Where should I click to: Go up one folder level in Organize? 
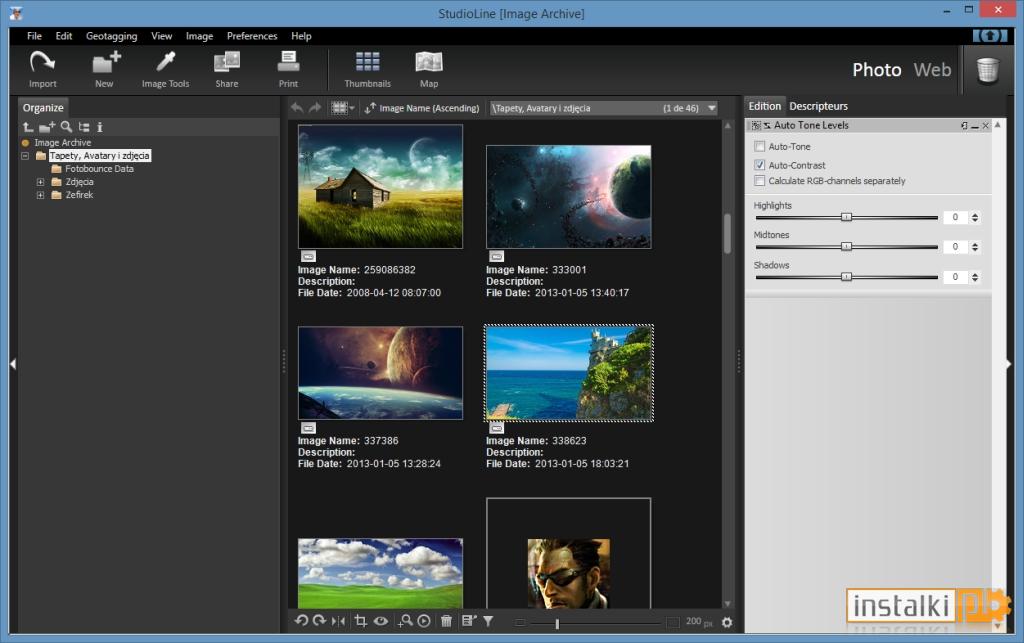click(x=28, y=127)
